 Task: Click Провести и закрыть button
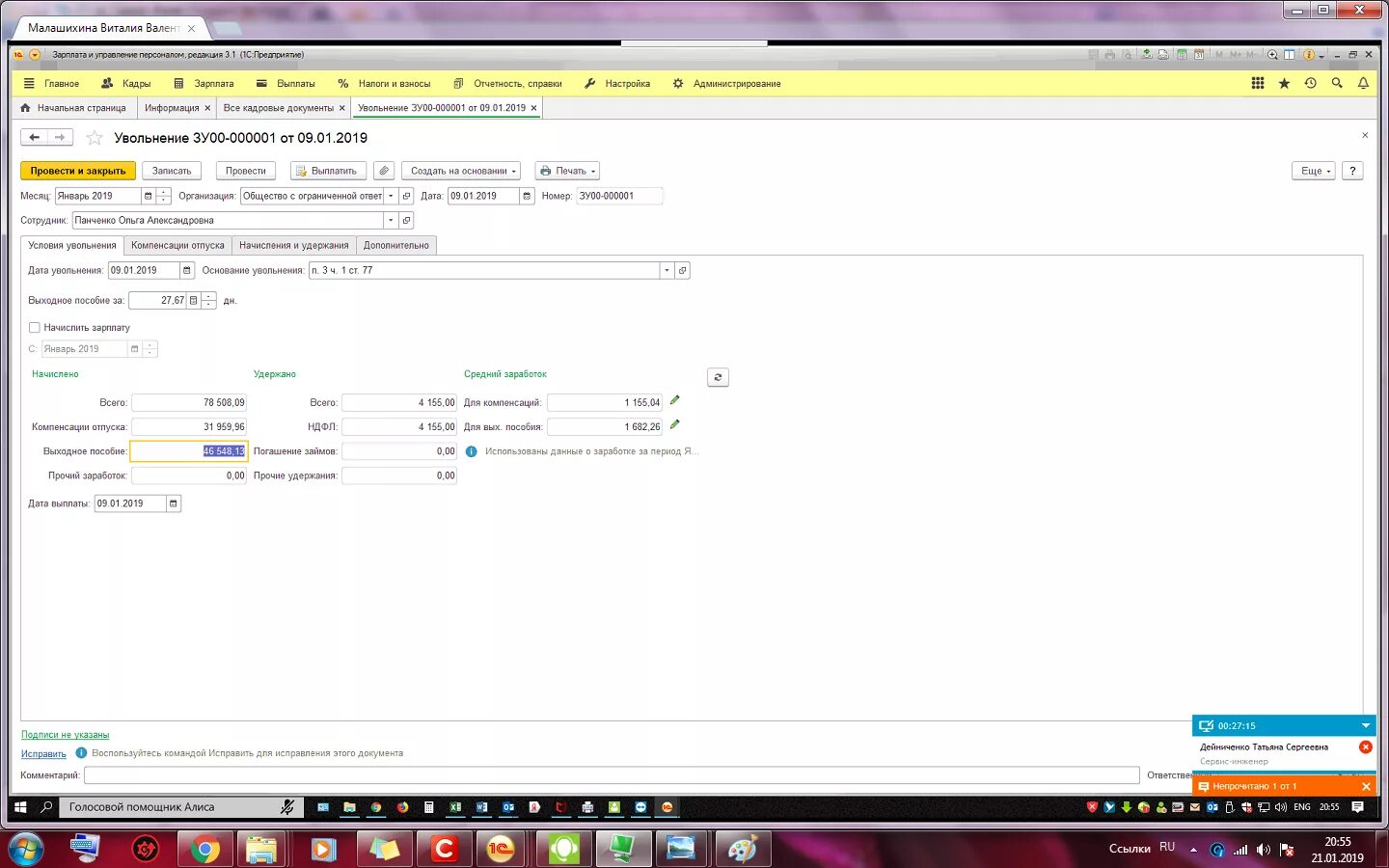(x=78, y=171)
